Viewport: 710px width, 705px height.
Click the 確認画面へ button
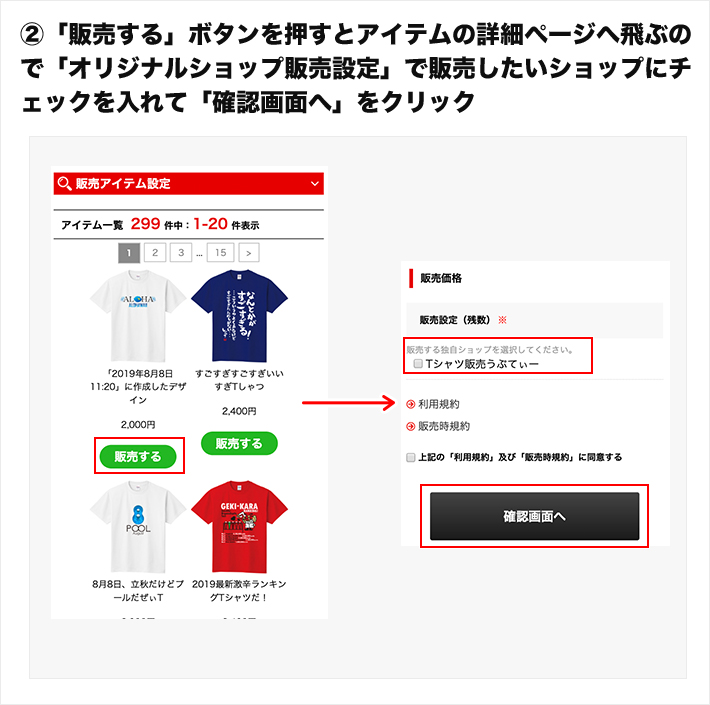tap(534, 516)
